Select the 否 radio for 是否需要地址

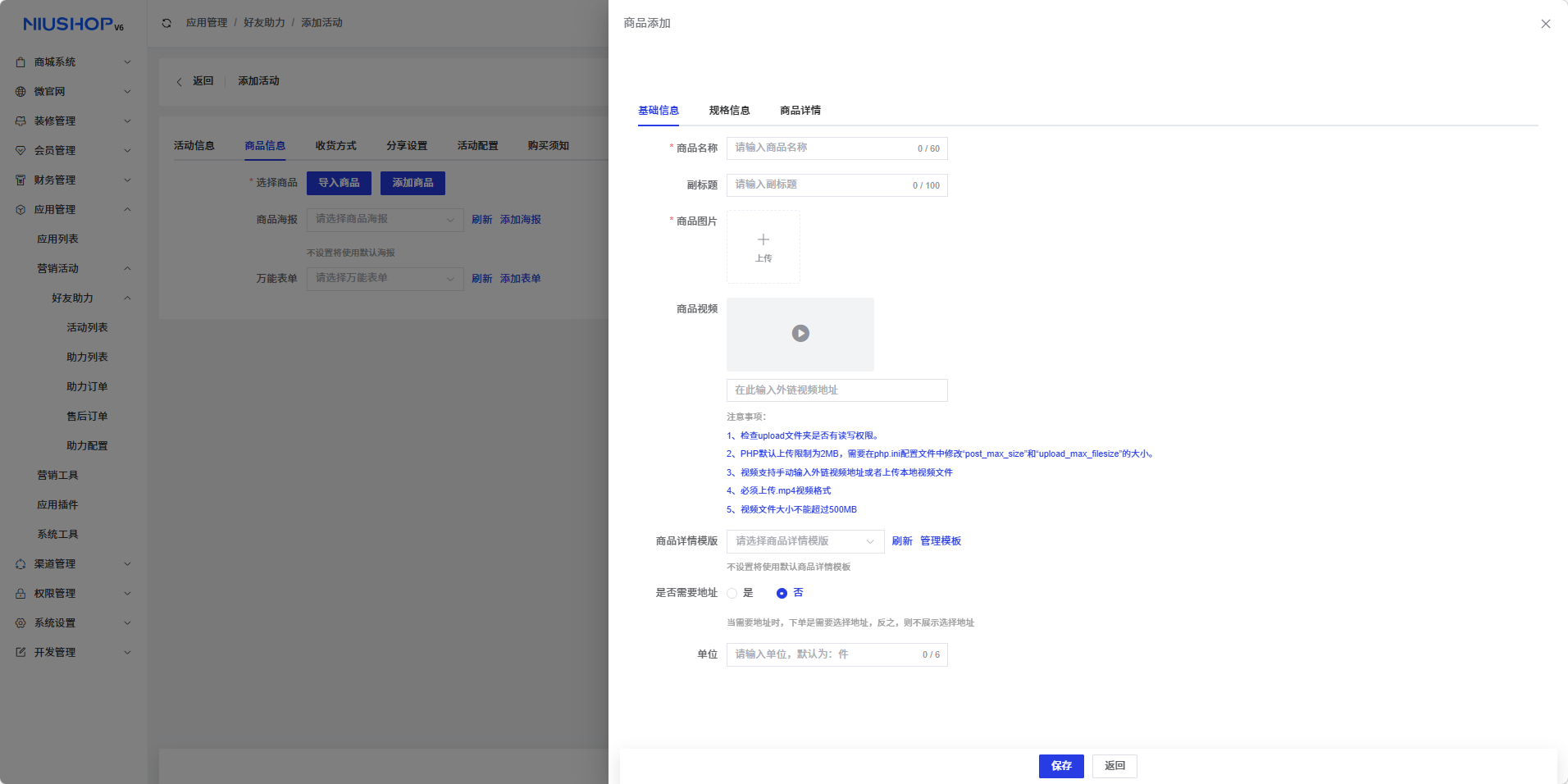click(782, 593)
